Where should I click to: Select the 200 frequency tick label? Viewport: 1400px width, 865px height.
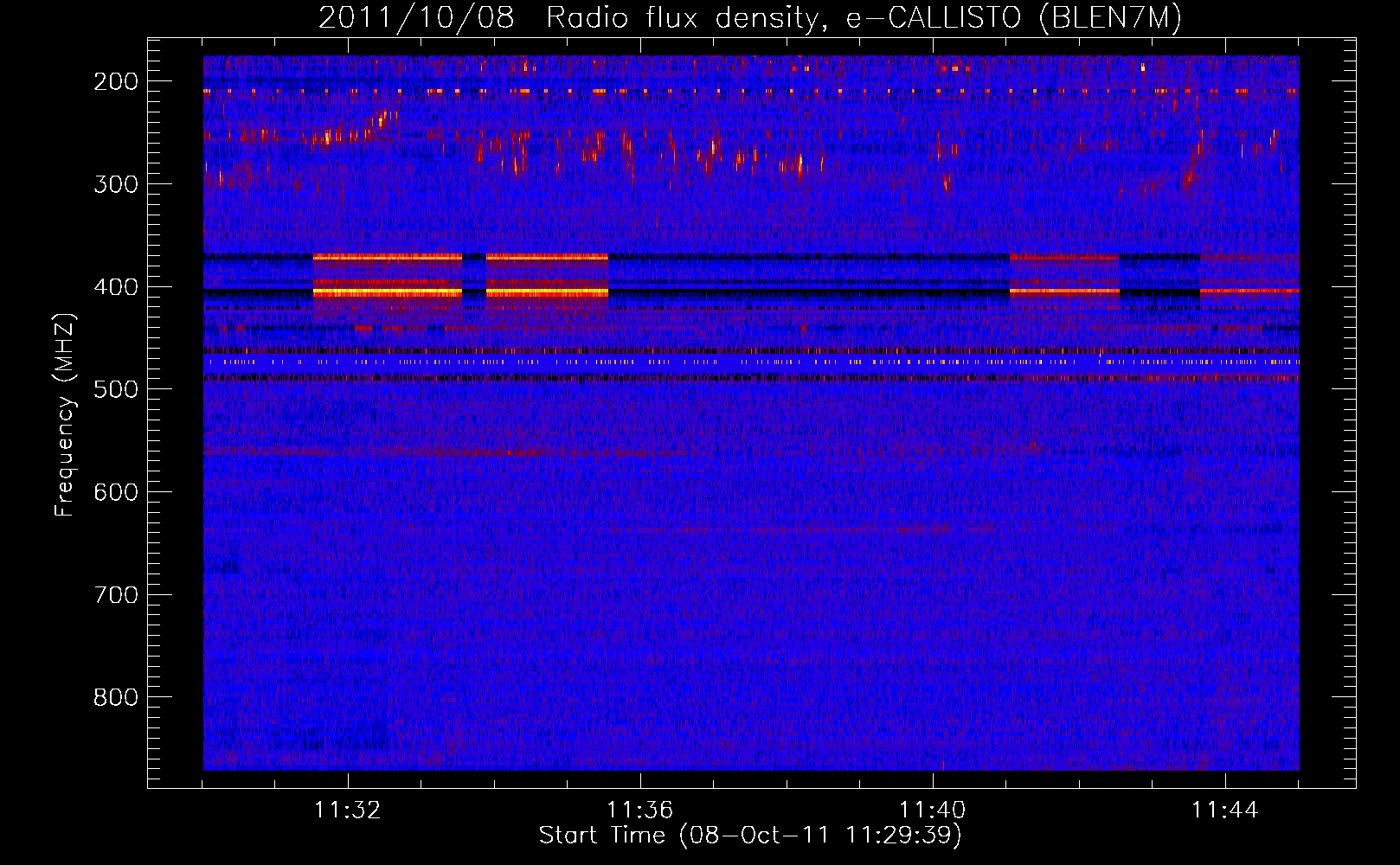pyautogui.click(x=116, y=81)
